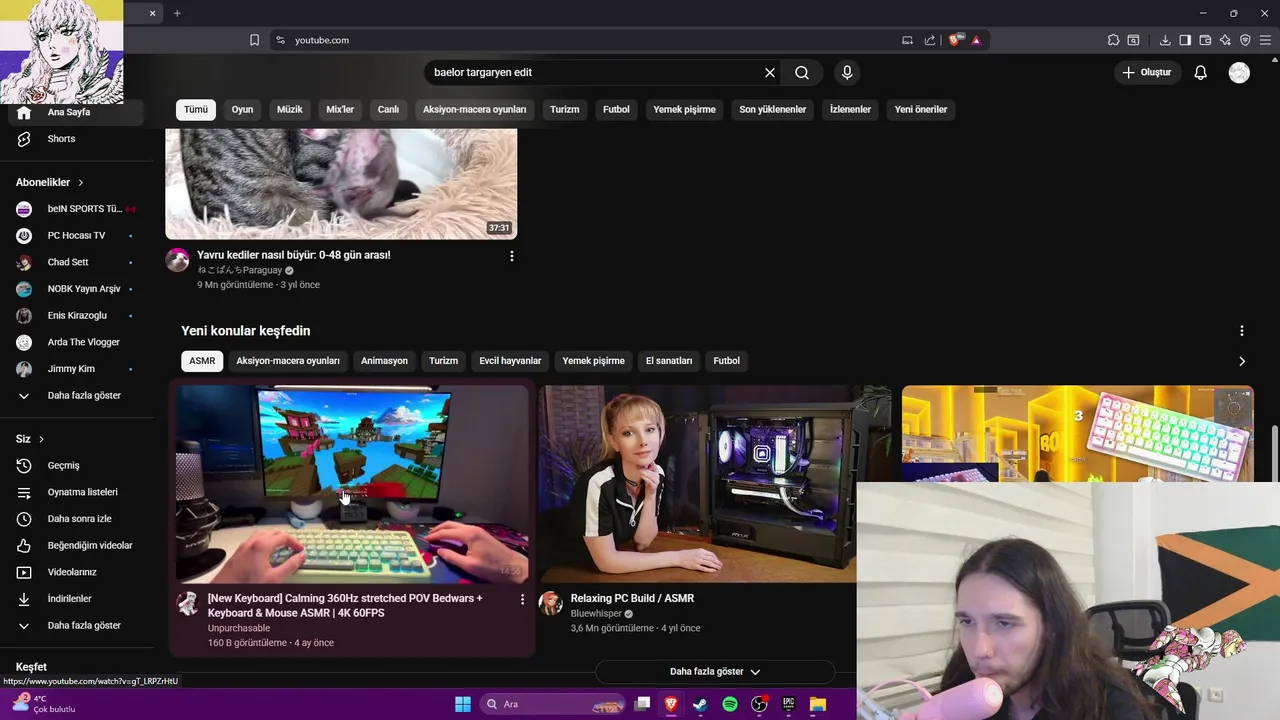This screenshot has width=1280, height=720.
Task: Select the Canlı filter chip
Action: [388, 109]
